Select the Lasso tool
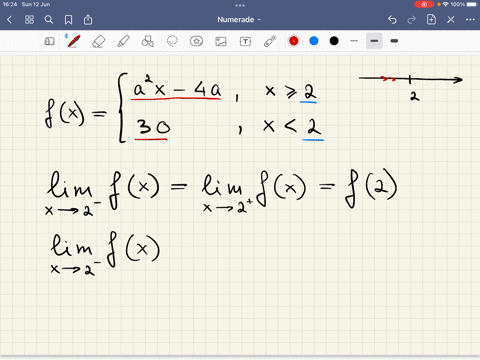 coord(172,41)
